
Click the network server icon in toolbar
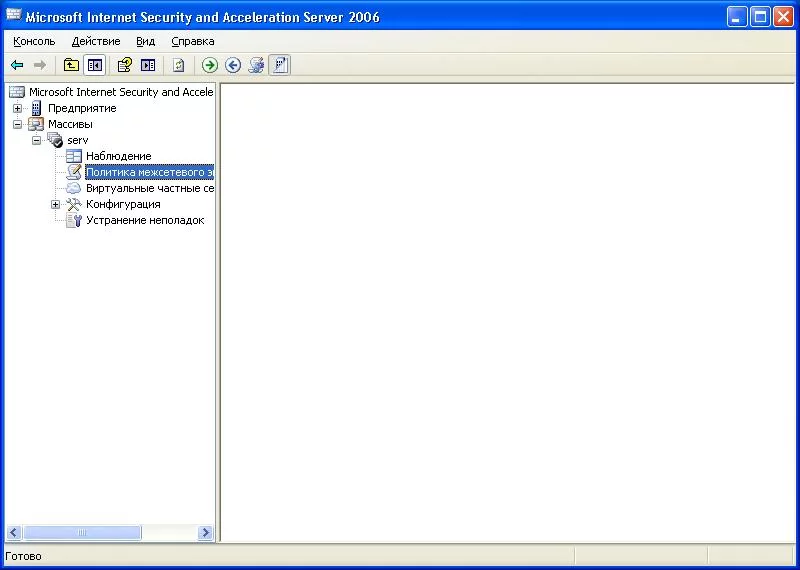[256, 65]
